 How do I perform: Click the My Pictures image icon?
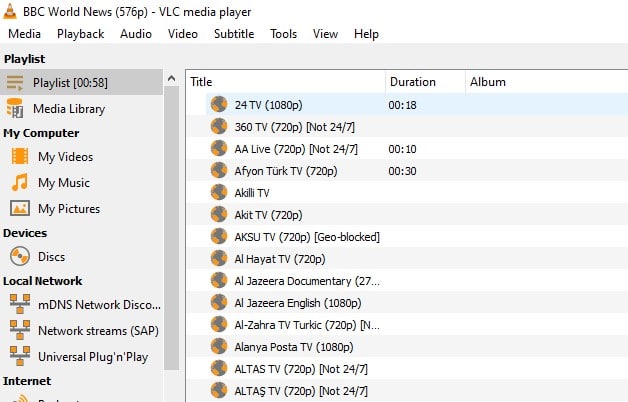(x=20, y=208)
